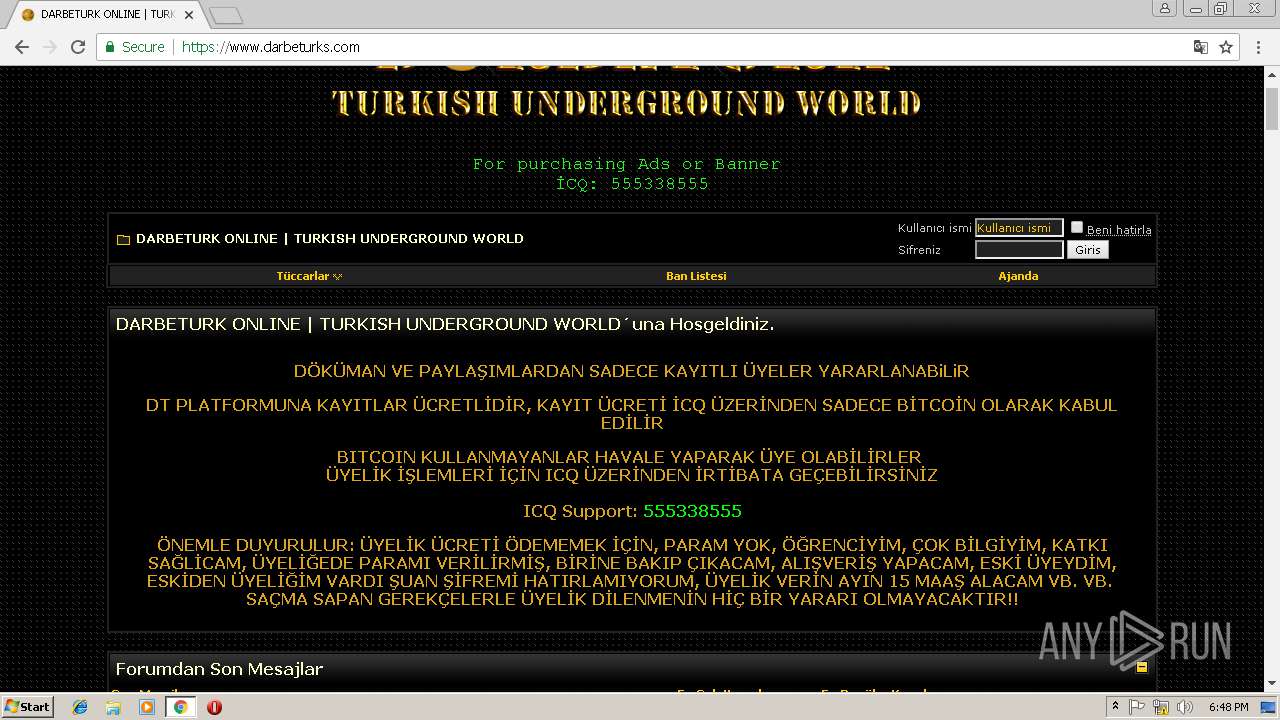Open the network tray icon
1280x720 pixels.
[x=1161, y=707]
